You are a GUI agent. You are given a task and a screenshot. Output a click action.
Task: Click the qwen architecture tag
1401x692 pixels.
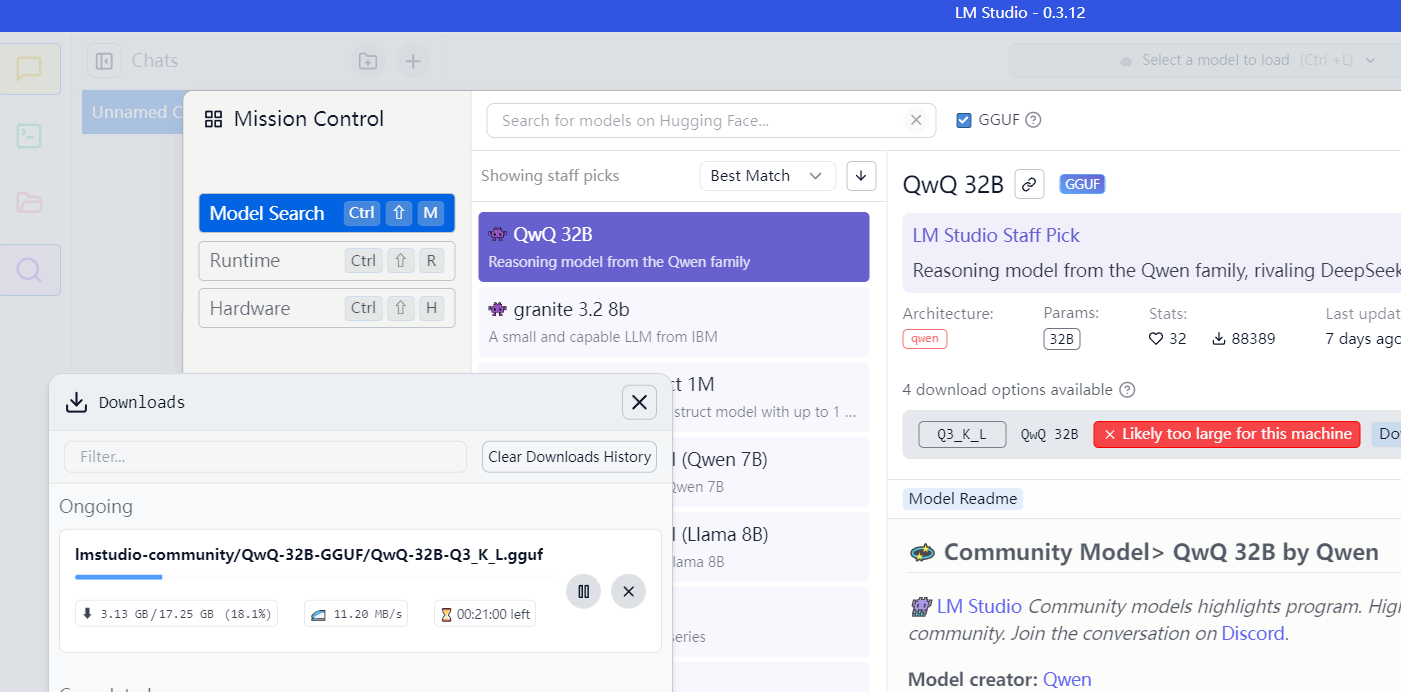click(x=925, y=339)
